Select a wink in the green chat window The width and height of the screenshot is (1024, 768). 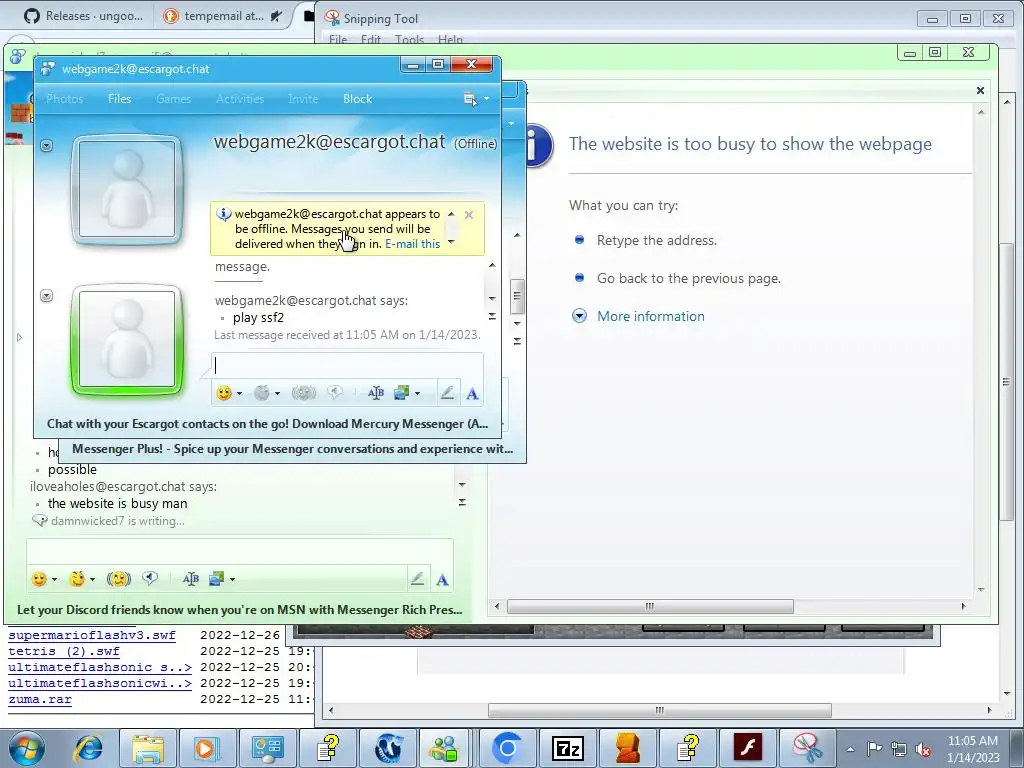pyautogui.click(x=77, y=579)
